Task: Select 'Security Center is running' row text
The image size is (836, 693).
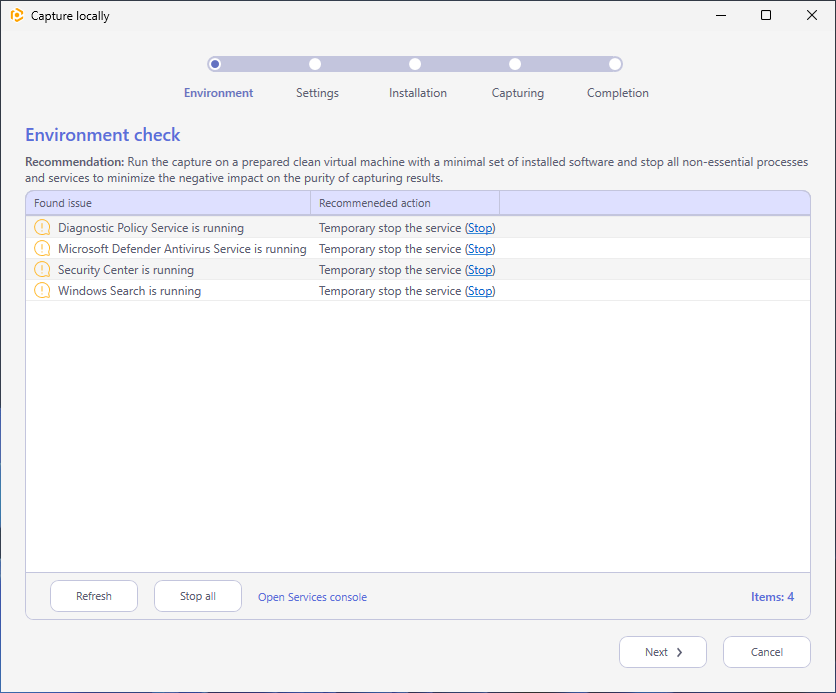Action: [x=126, y=270]
